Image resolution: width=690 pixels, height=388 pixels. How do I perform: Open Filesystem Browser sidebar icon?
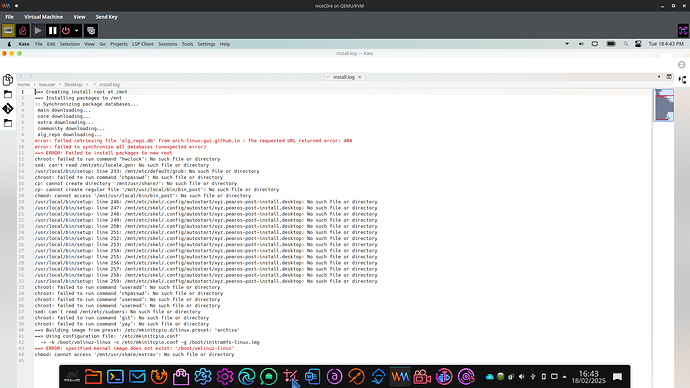[x=8, y=123]
